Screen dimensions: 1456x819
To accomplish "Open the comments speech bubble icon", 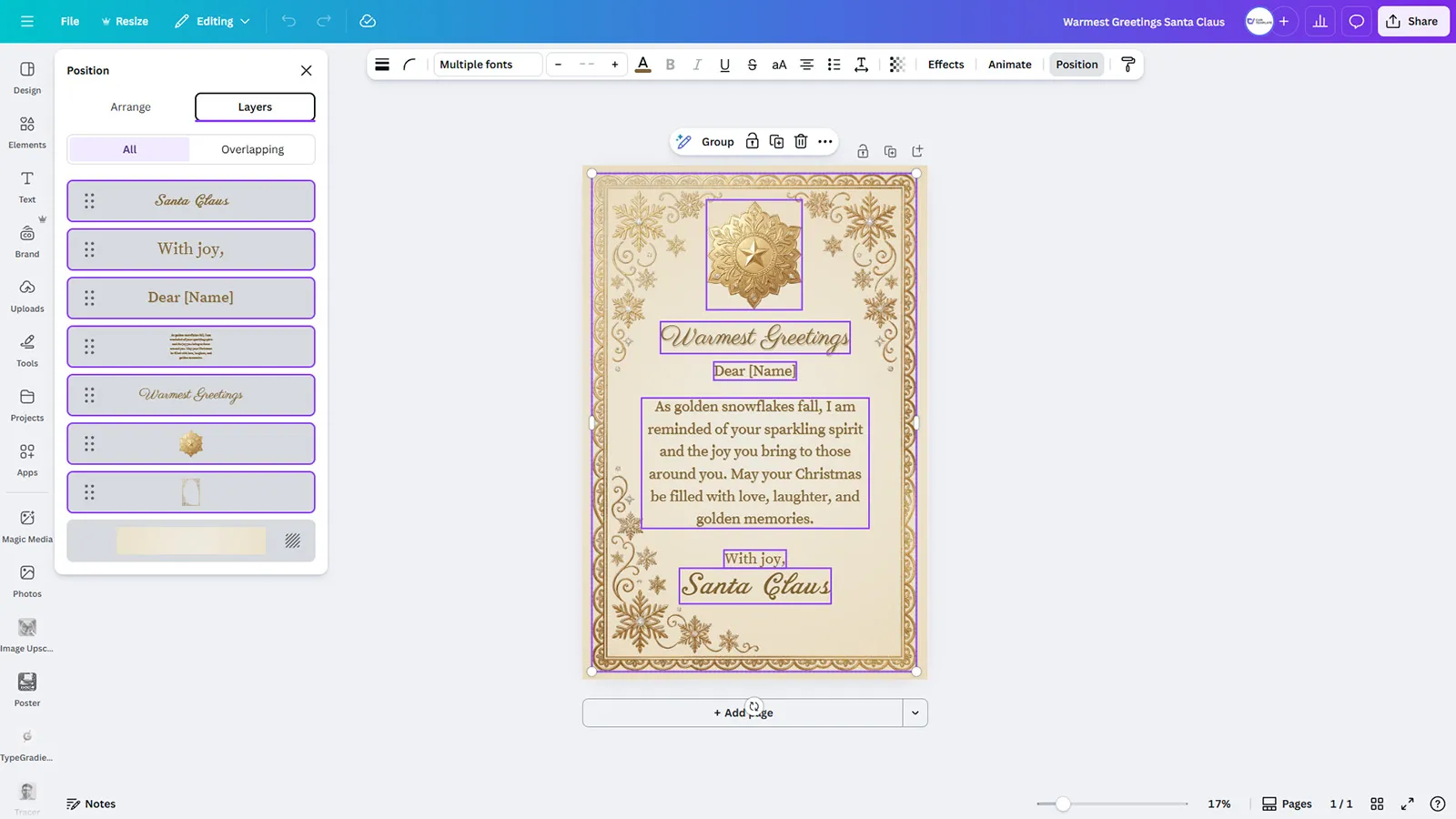I will (x=1356, y=21).
